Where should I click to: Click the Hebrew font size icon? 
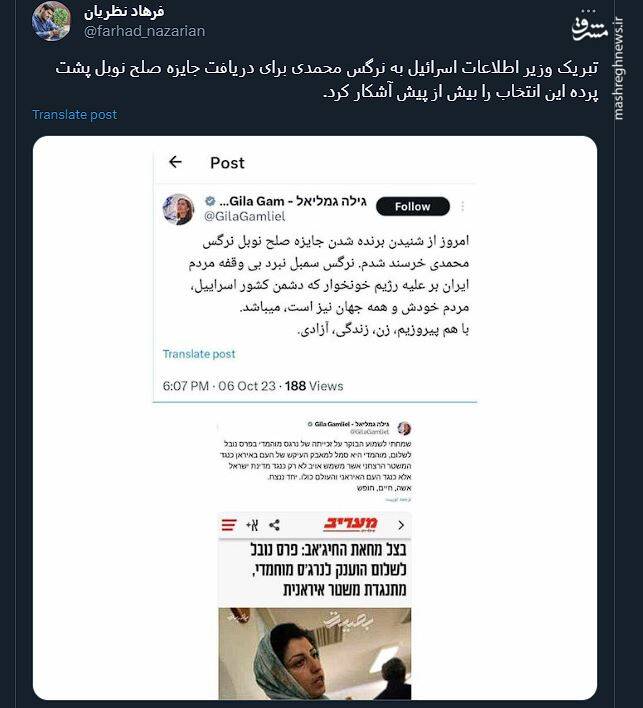252,525
